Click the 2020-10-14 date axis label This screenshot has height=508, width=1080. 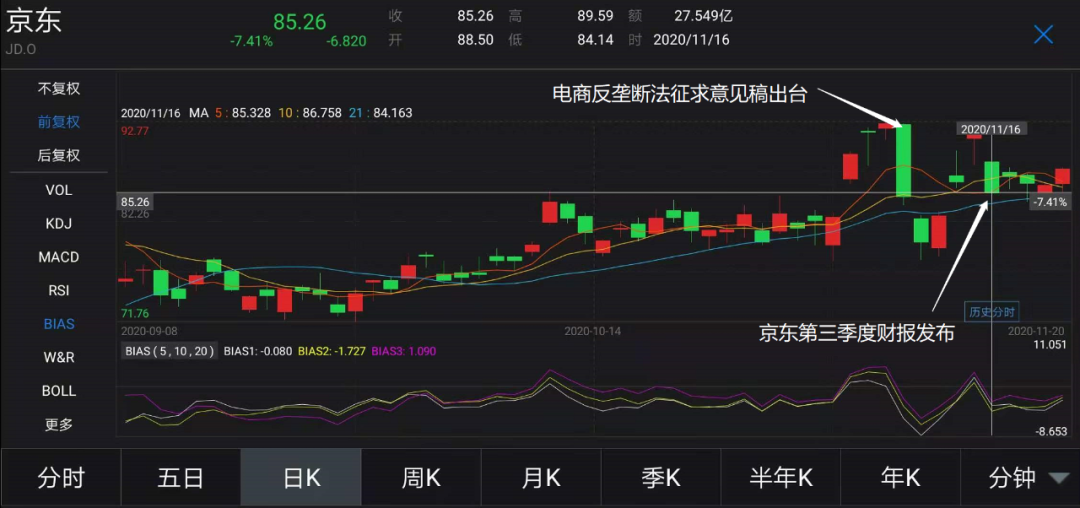tap(593, 330)
